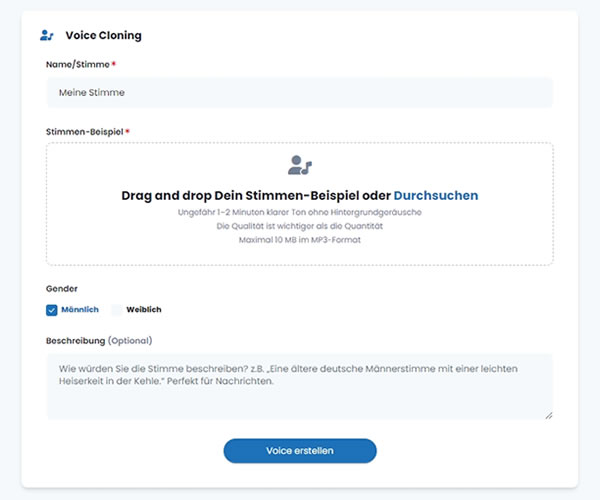
Task: Click the Weiblich label text
Action: click(144, 310)
